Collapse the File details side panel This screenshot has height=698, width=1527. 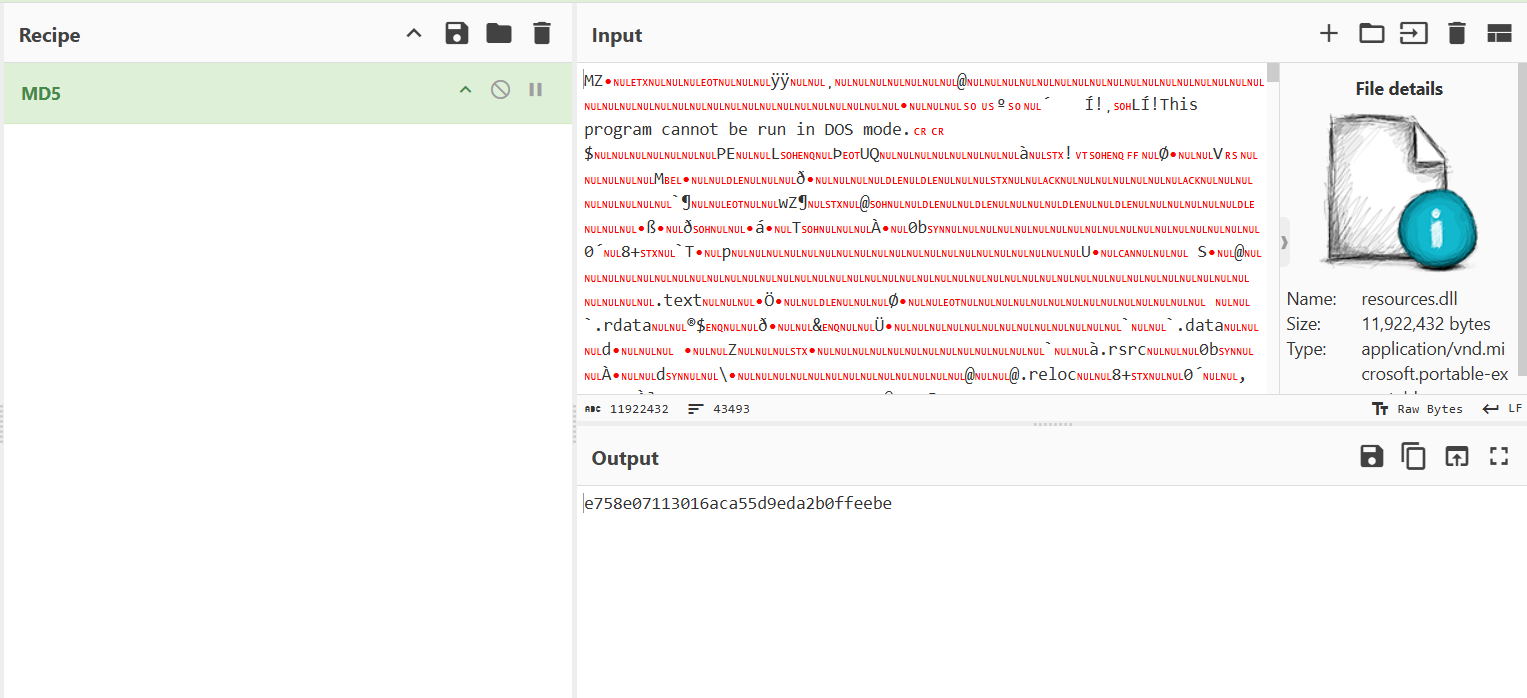[1284, 242]
